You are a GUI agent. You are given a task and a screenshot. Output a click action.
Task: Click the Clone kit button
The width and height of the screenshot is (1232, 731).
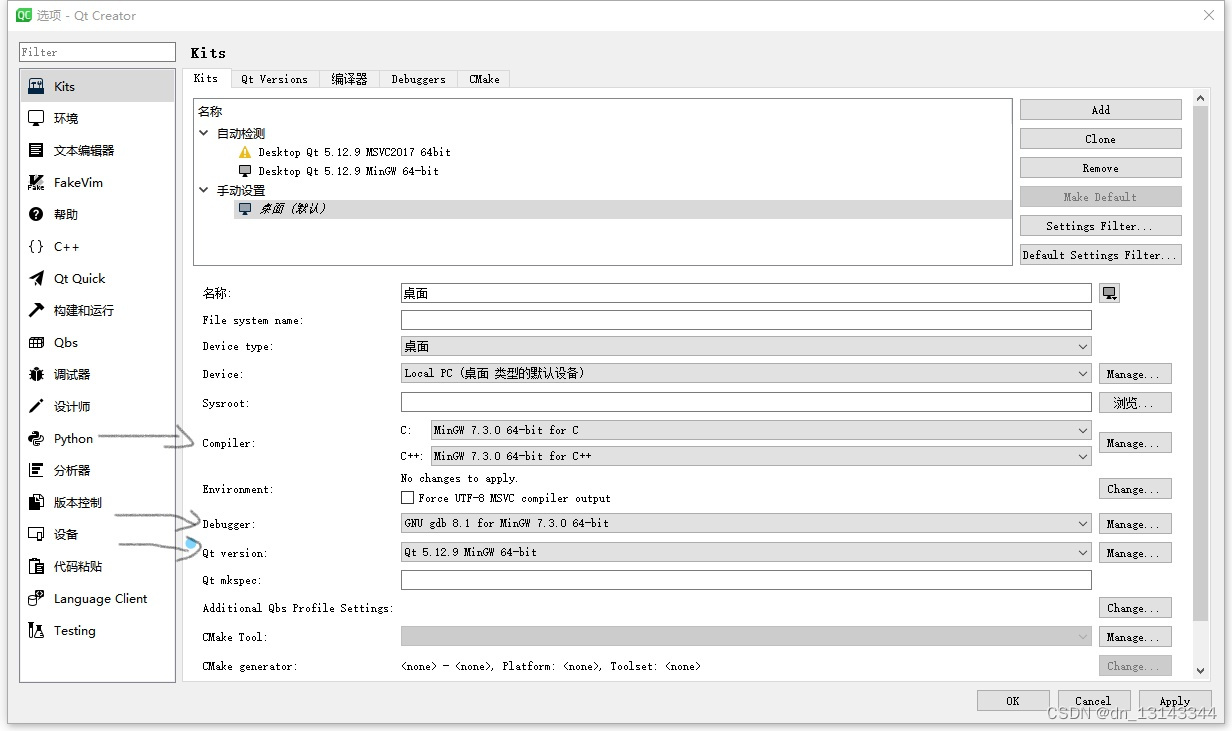[1101, 139]
